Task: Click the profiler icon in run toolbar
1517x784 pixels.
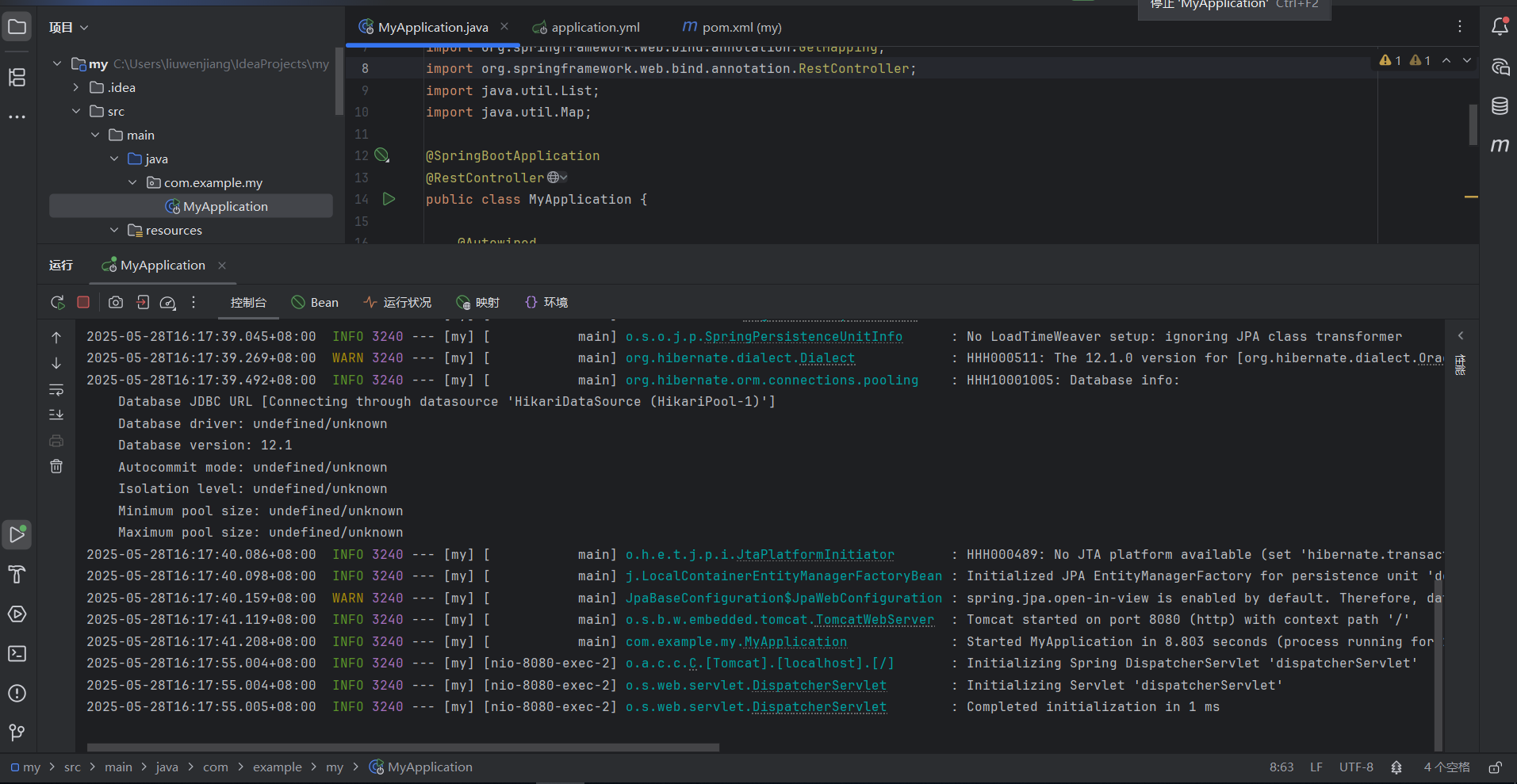Action: coord(167,302)
